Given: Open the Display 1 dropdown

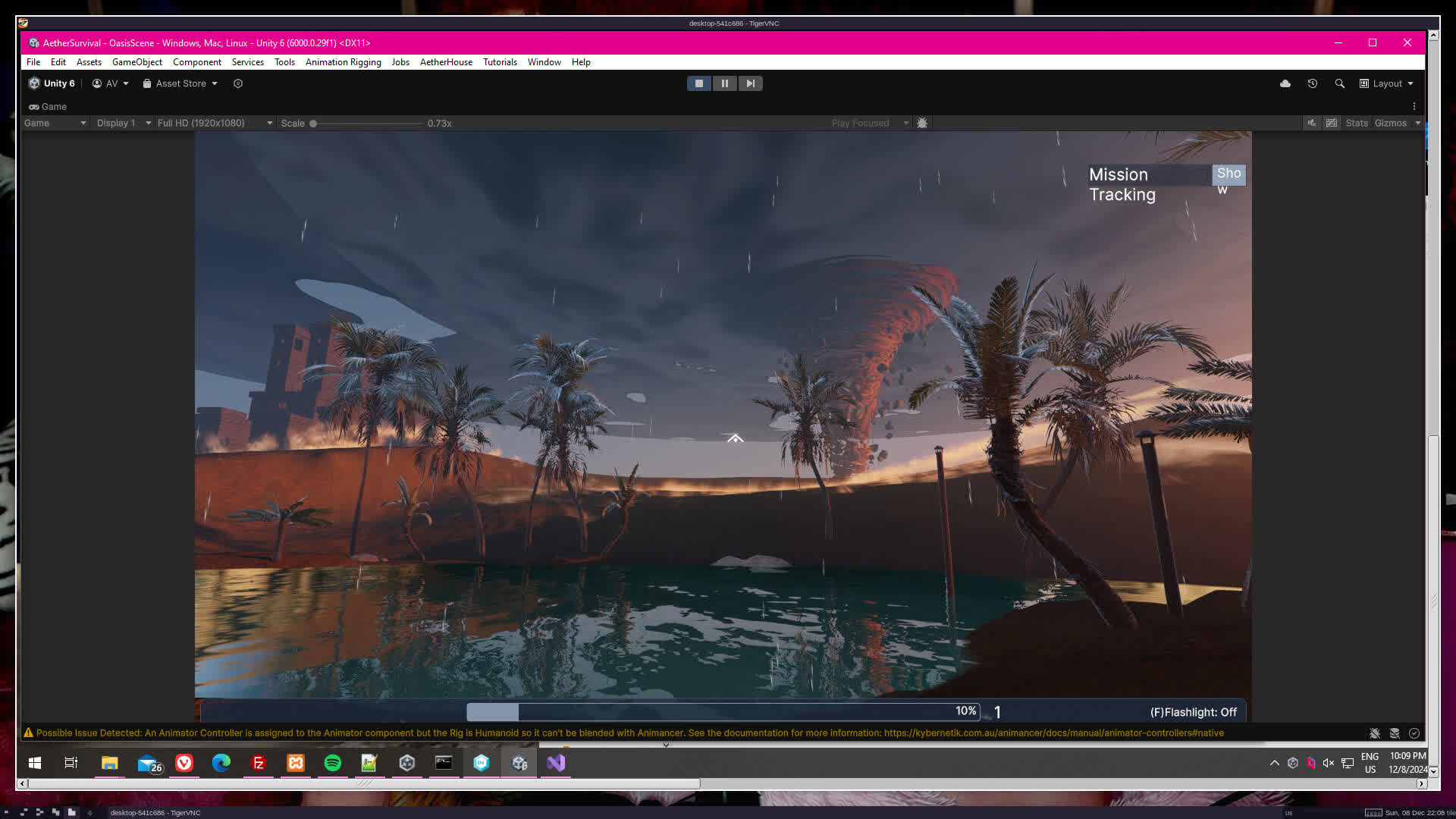Looking at the screenshot, I should pyautogui.click(x=123, y=123).
